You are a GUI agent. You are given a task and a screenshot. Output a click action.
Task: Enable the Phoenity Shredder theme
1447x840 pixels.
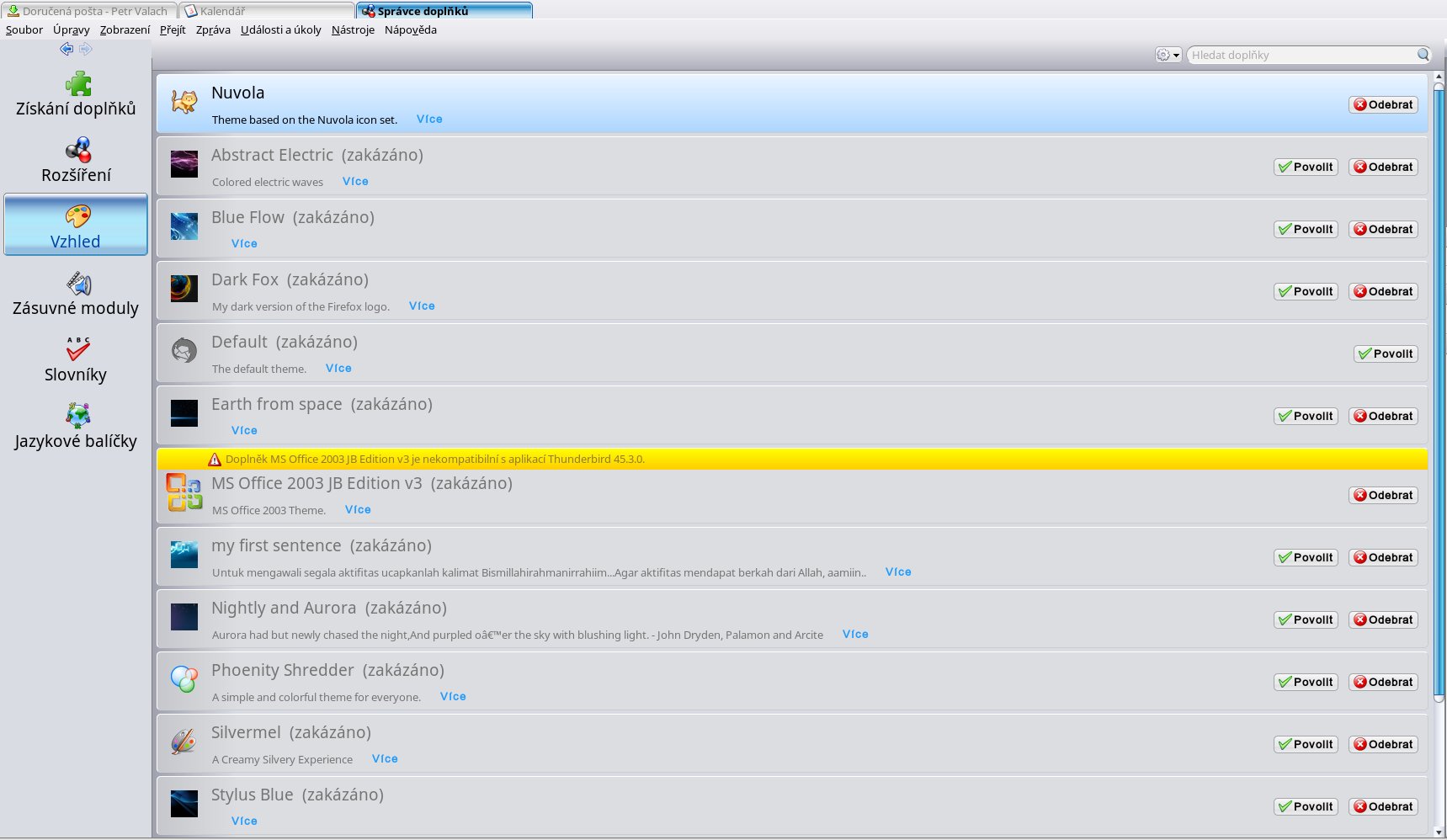pyautogui.click(x=1306, y=683)
